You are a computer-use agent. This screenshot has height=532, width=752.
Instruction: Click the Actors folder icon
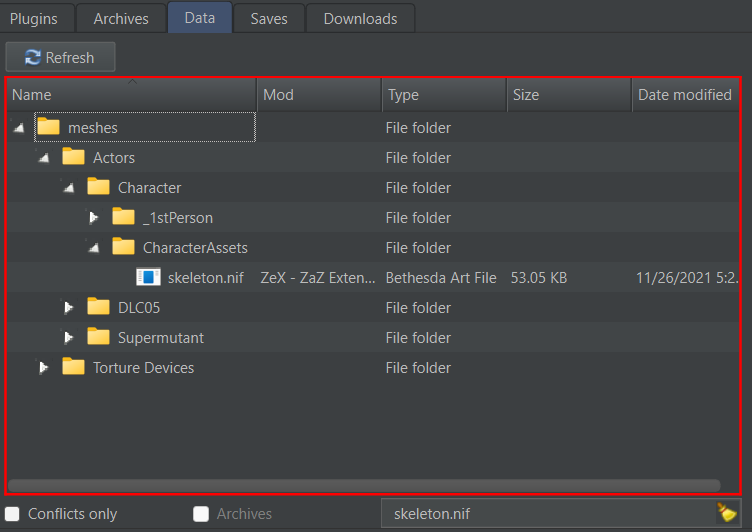(x=73, y=156)
